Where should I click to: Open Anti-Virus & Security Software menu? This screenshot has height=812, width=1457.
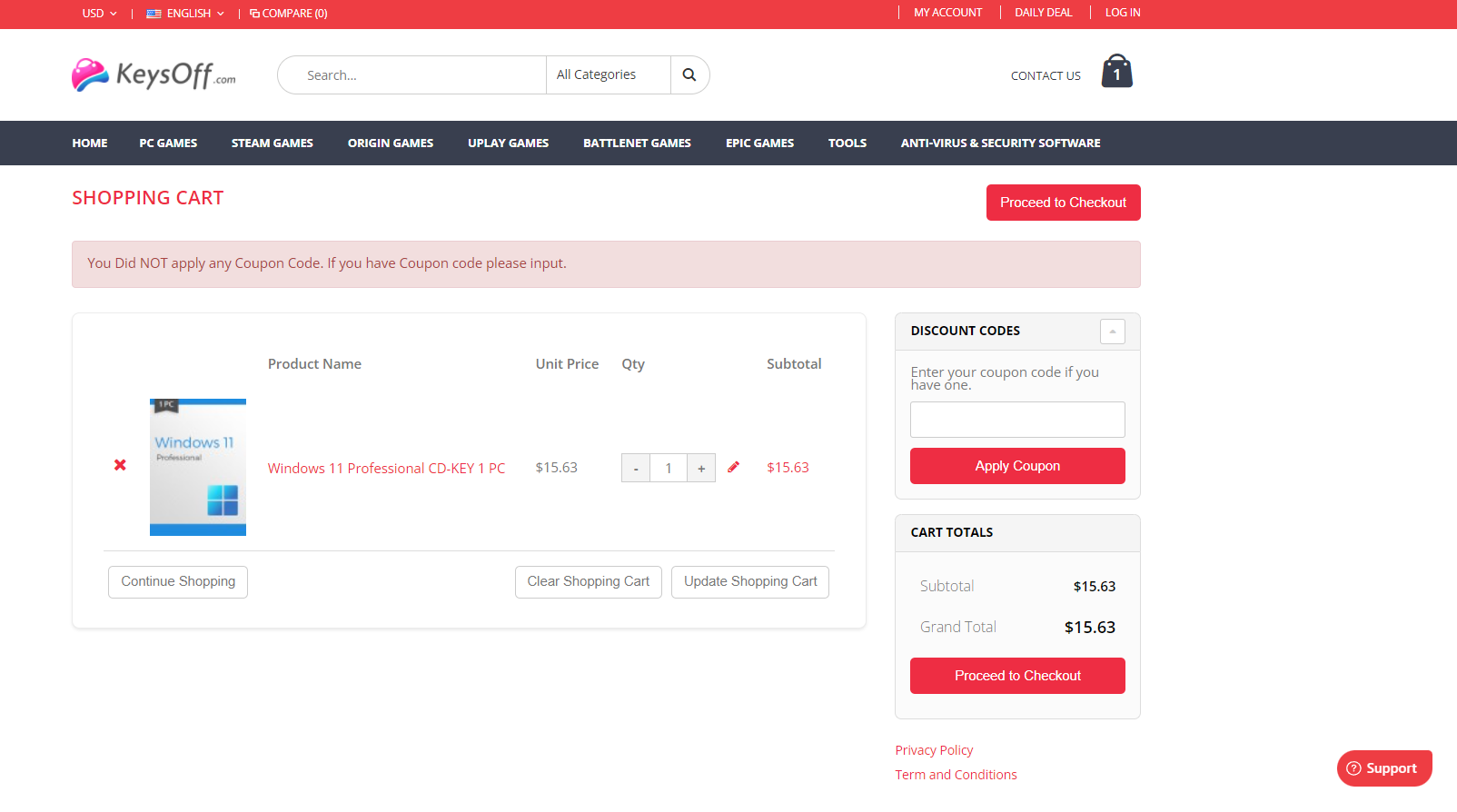(x=1000, y=144)
